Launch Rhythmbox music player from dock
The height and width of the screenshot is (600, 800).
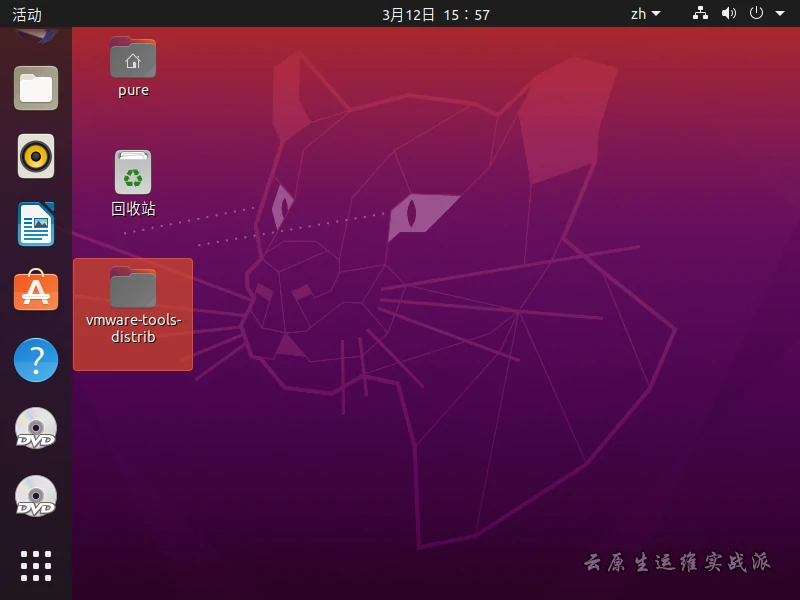tap(36, 156)
